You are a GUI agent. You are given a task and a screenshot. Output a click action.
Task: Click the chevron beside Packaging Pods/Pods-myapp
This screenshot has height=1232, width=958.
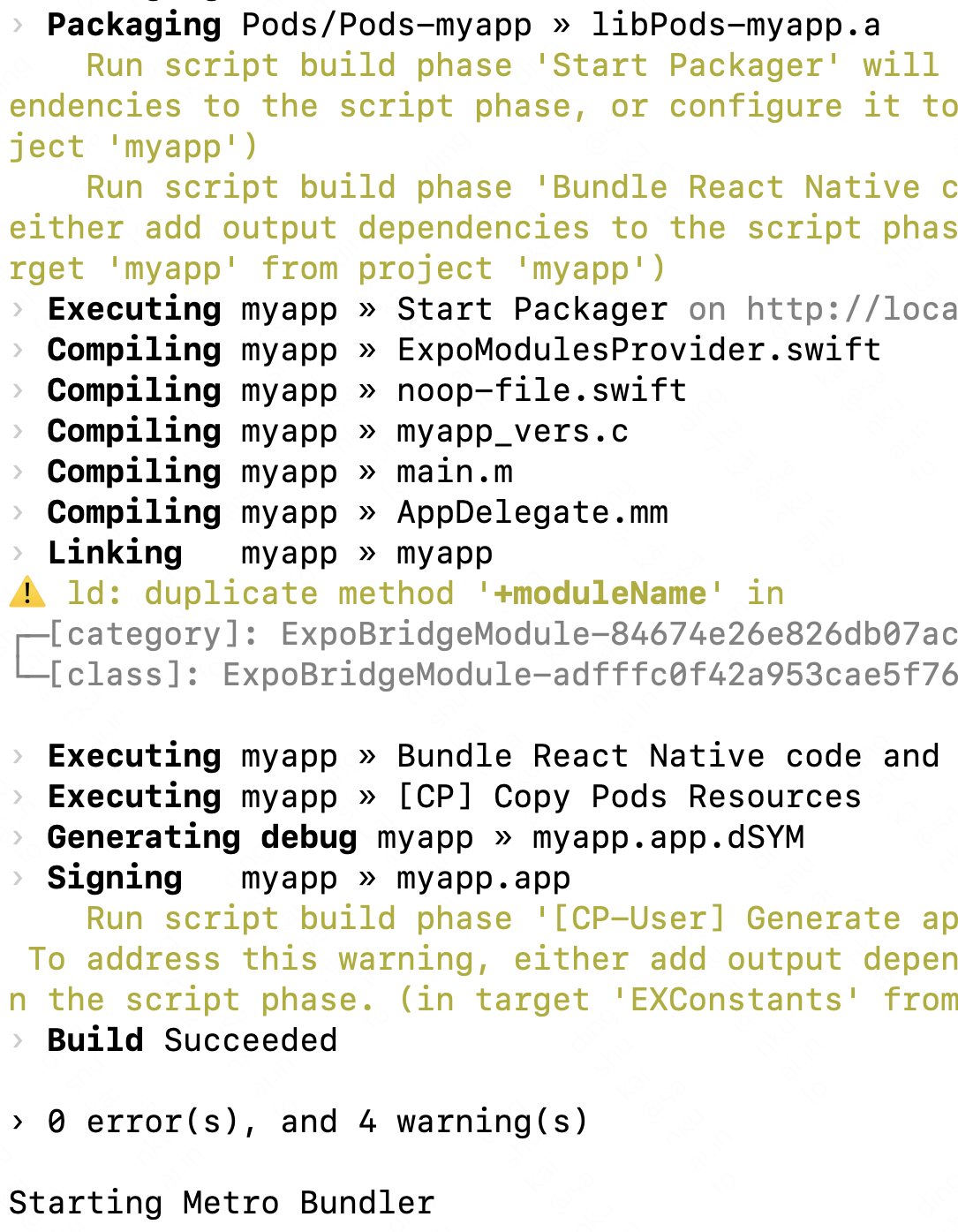click(x=16, y=25)
